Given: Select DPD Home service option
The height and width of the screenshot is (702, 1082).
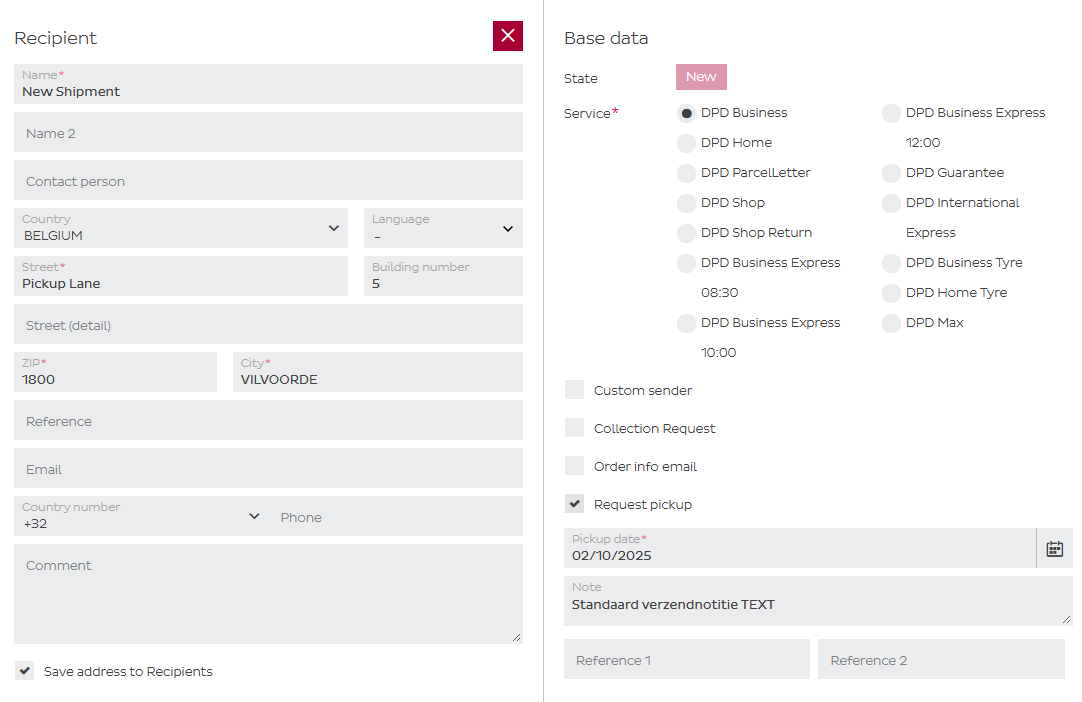Looking at the screenshot, I should (x=686, y=143).
